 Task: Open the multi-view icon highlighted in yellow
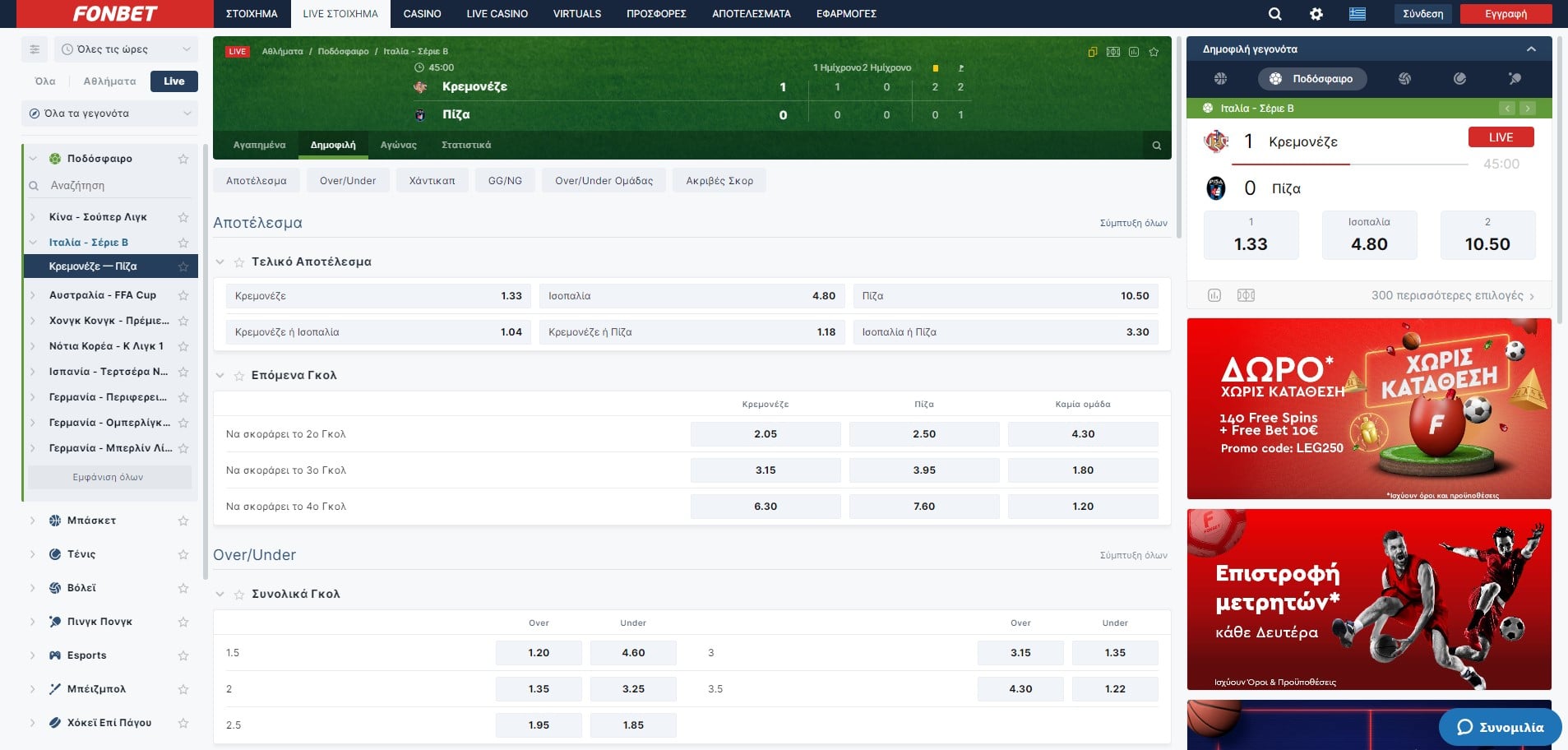pos(1094,51)
